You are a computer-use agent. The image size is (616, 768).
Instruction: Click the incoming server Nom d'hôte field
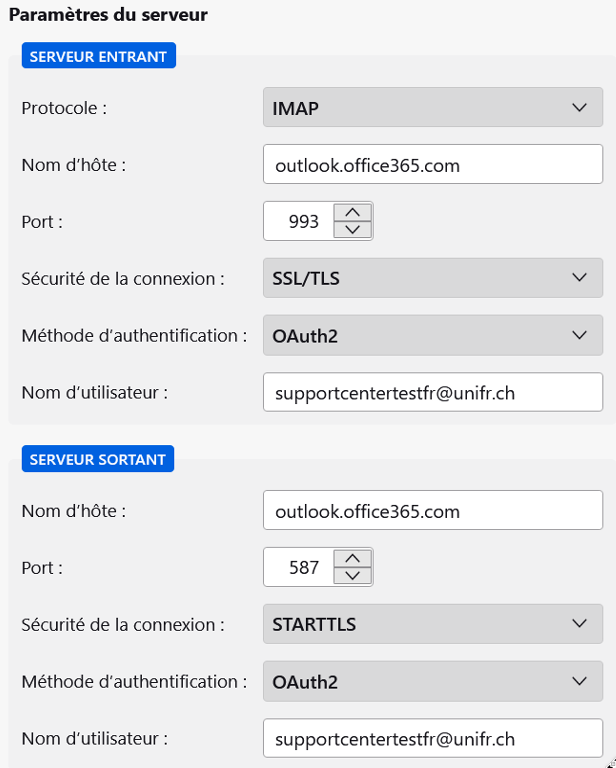coord(432,165)
